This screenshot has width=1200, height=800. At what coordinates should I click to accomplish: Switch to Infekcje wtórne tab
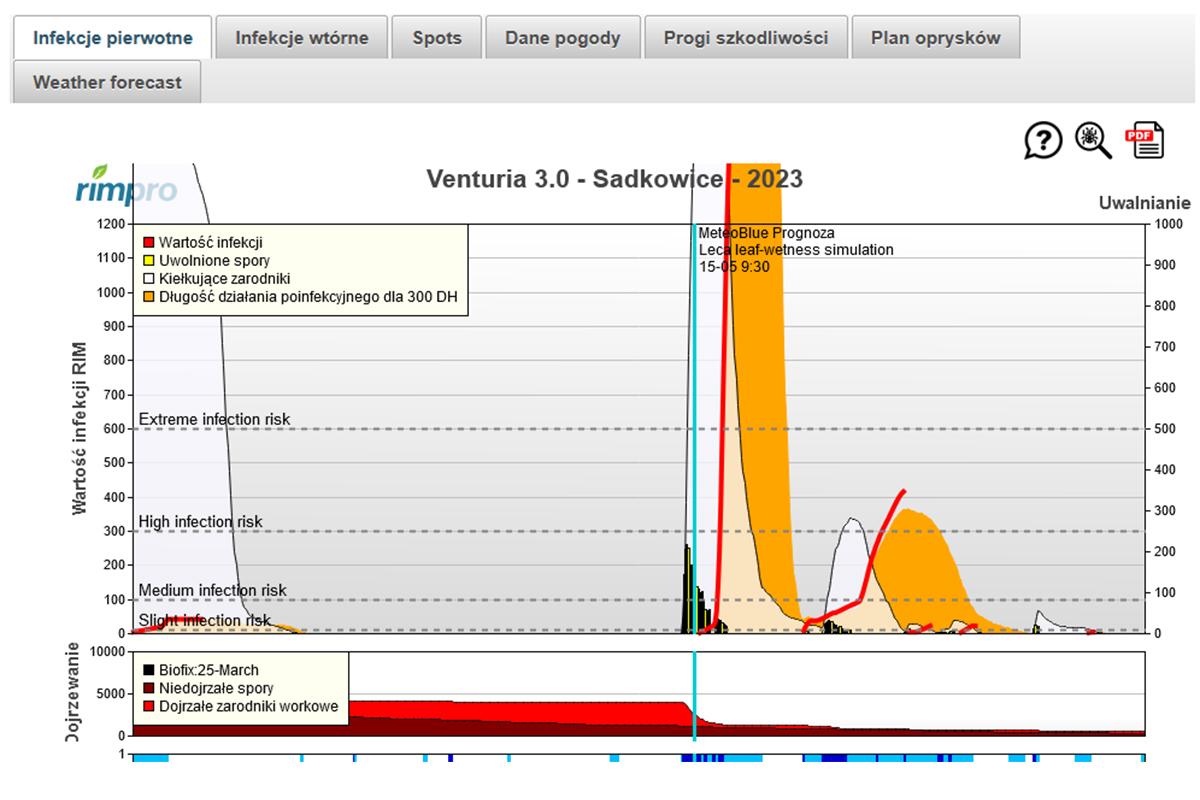click(x=301, y=38)
